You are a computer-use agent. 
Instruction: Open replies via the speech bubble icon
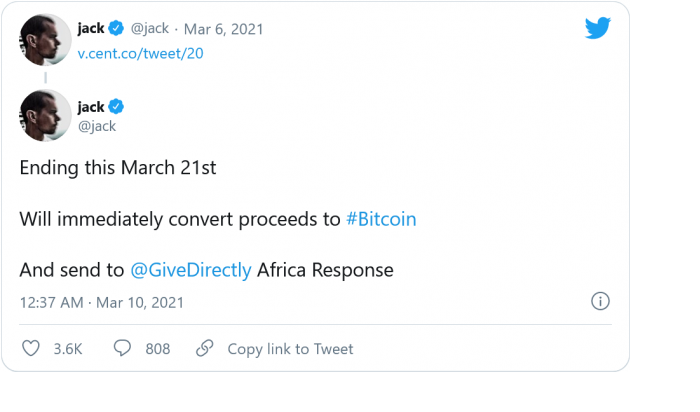tap(123, 348)
